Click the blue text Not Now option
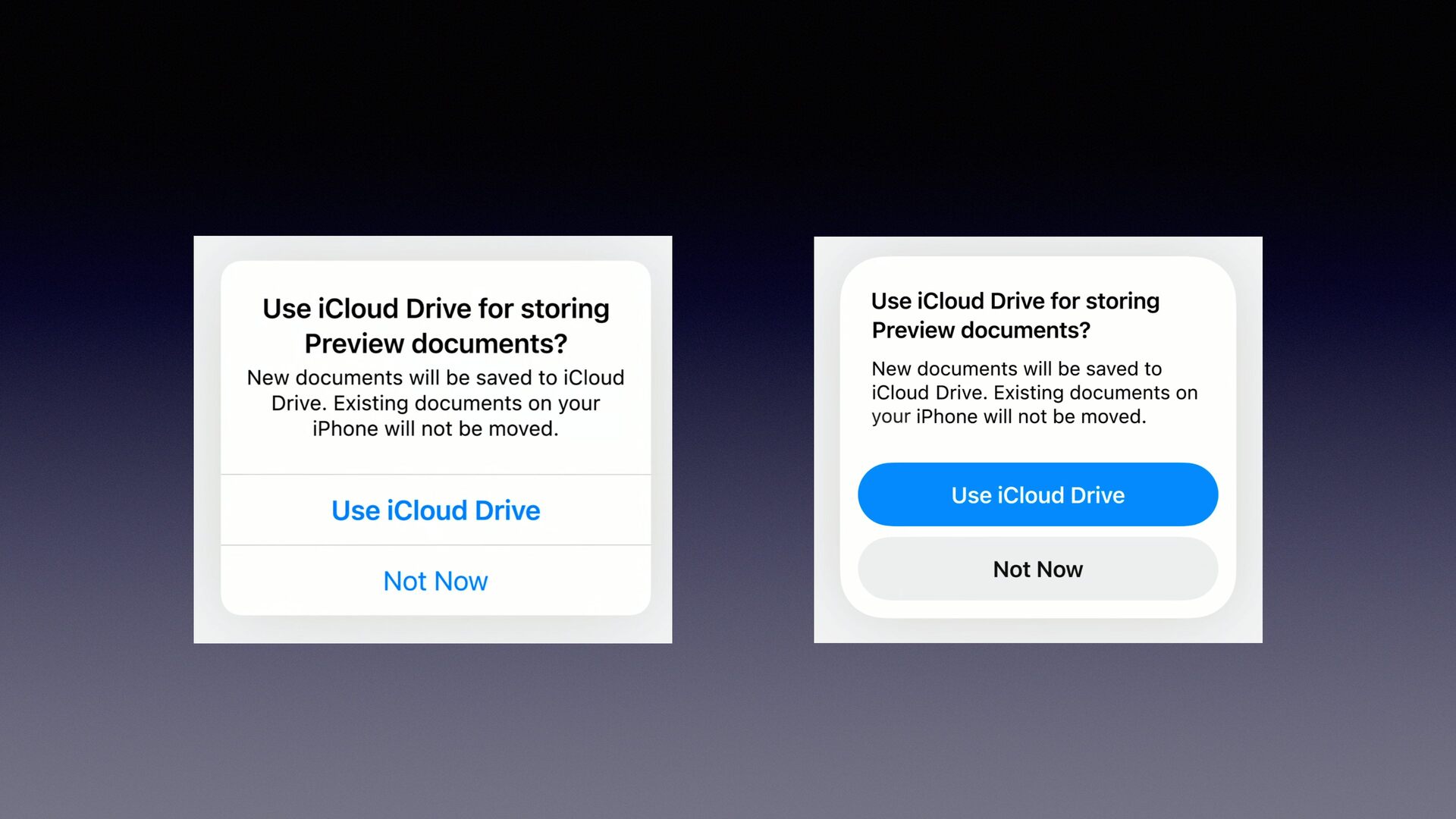The image size is (1456, 819). [x=435, y=581]
